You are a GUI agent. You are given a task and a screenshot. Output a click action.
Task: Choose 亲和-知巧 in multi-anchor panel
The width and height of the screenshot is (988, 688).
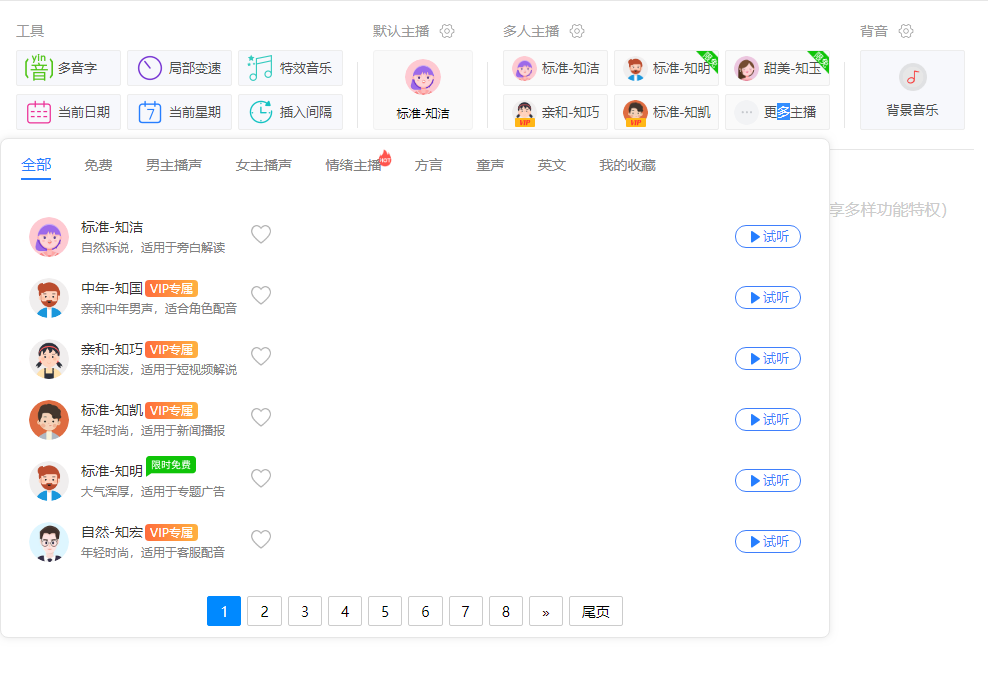pyautogui.click(x=555, y=112)
